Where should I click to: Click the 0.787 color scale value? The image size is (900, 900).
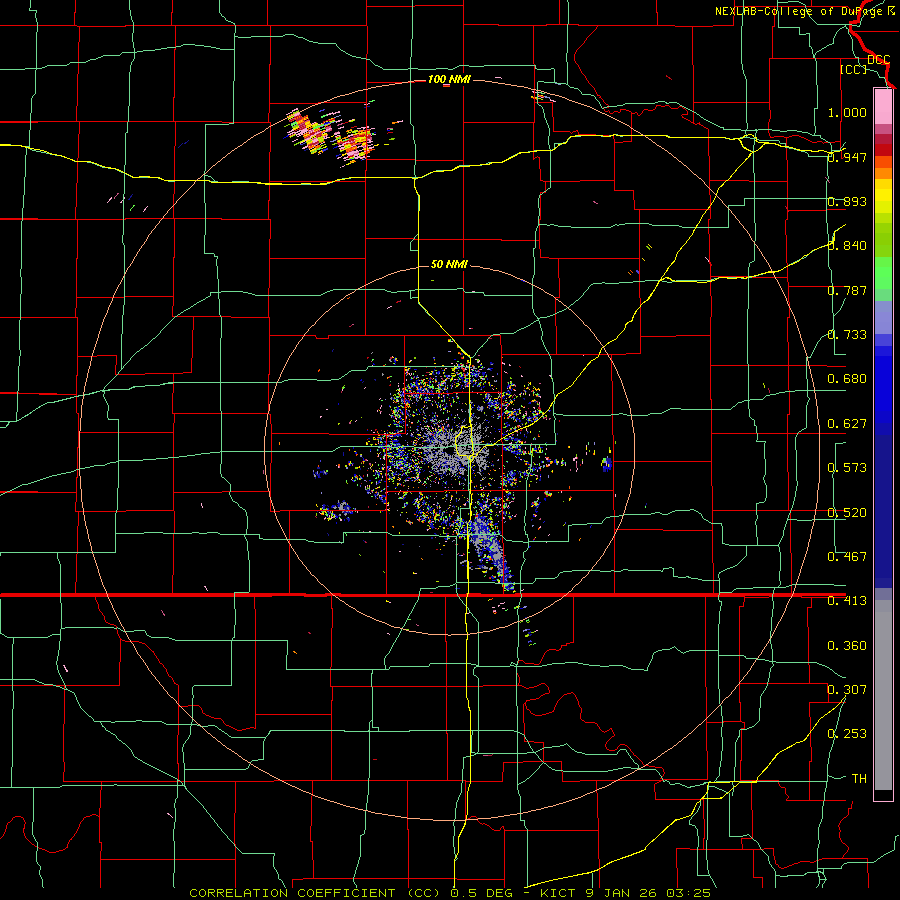pos(847,290)
